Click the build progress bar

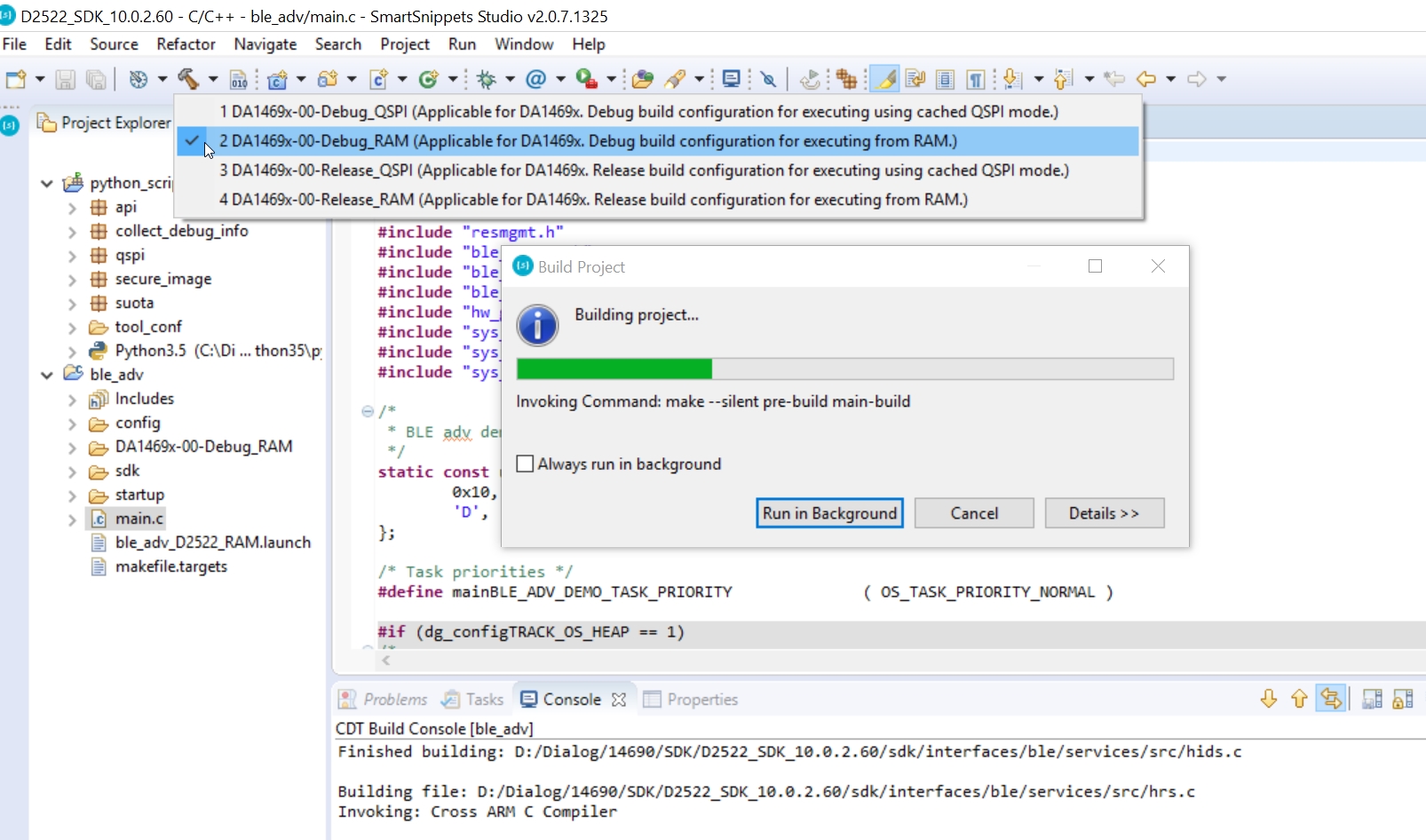pos(844,368)
